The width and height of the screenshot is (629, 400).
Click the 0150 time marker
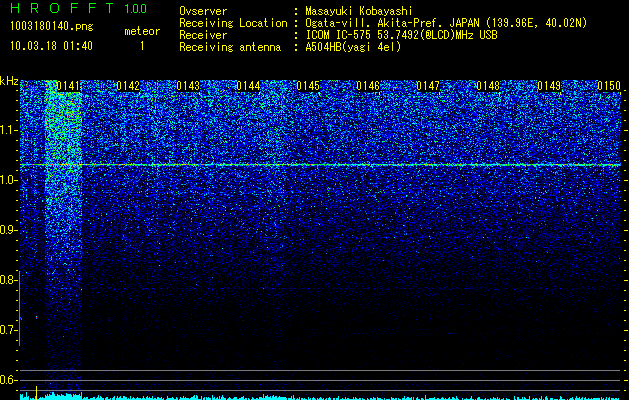(x=609, y=86)
